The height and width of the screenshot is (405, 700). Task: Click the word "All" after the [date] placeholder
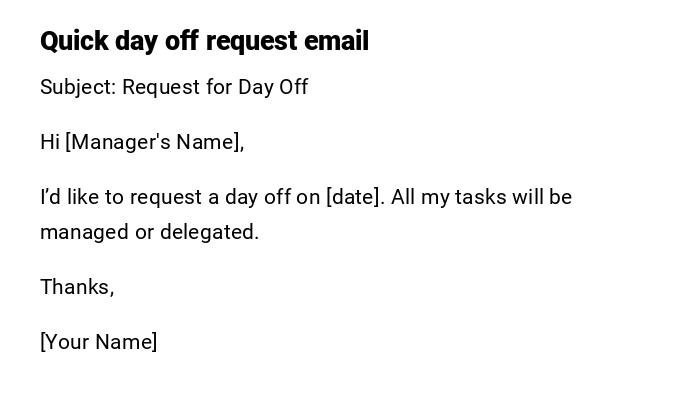coord(403,197)
